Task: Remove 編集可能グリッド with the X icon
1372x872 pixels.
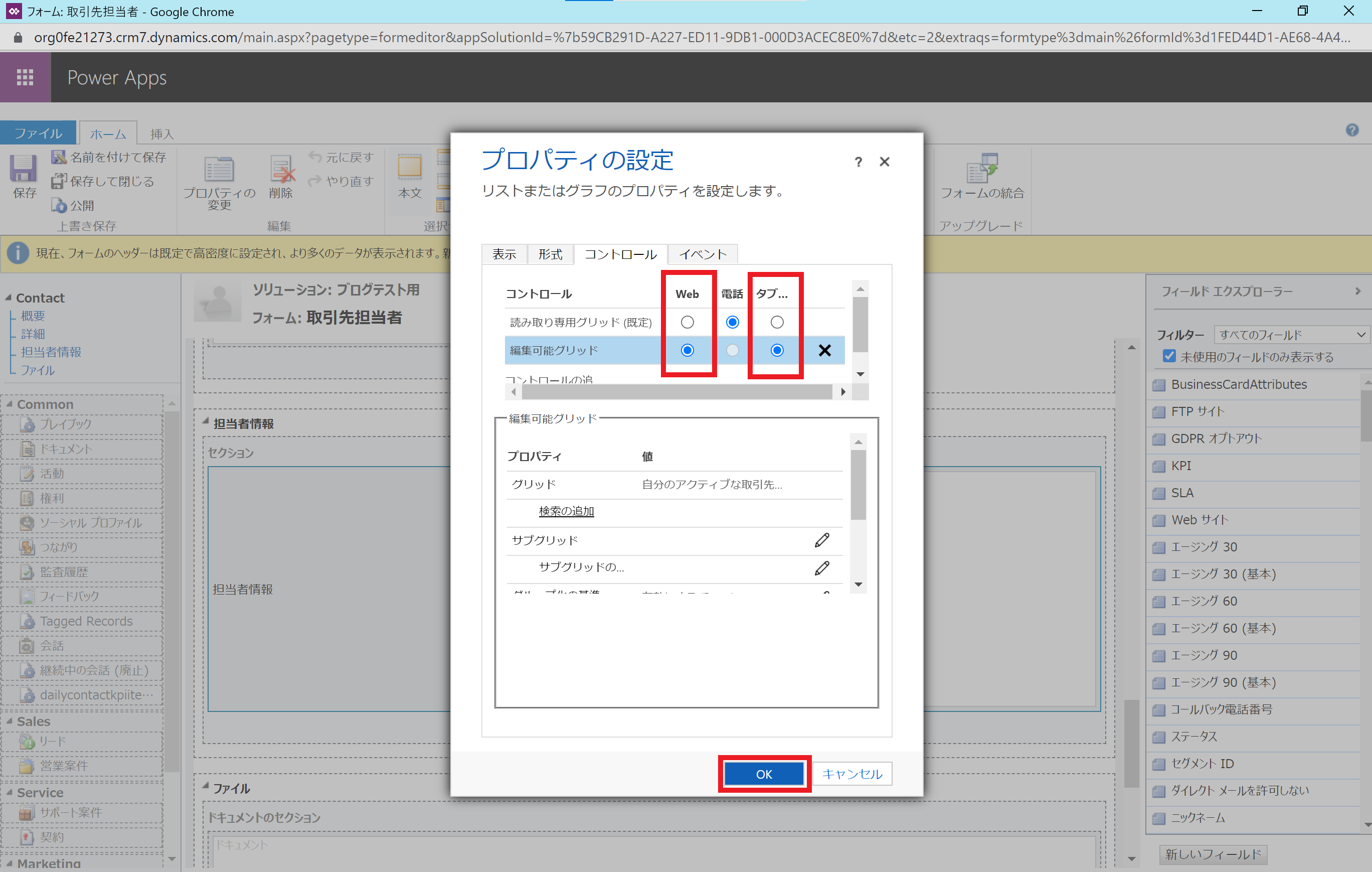Action: (824, 350)
